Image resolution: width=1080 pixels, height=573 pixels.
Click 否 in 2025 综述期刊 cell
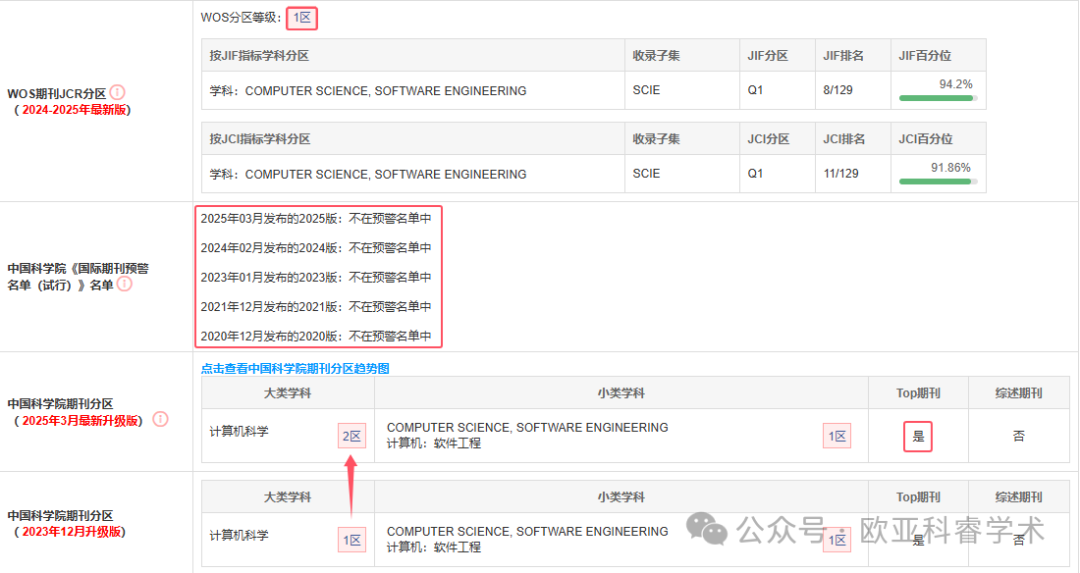1019,436
